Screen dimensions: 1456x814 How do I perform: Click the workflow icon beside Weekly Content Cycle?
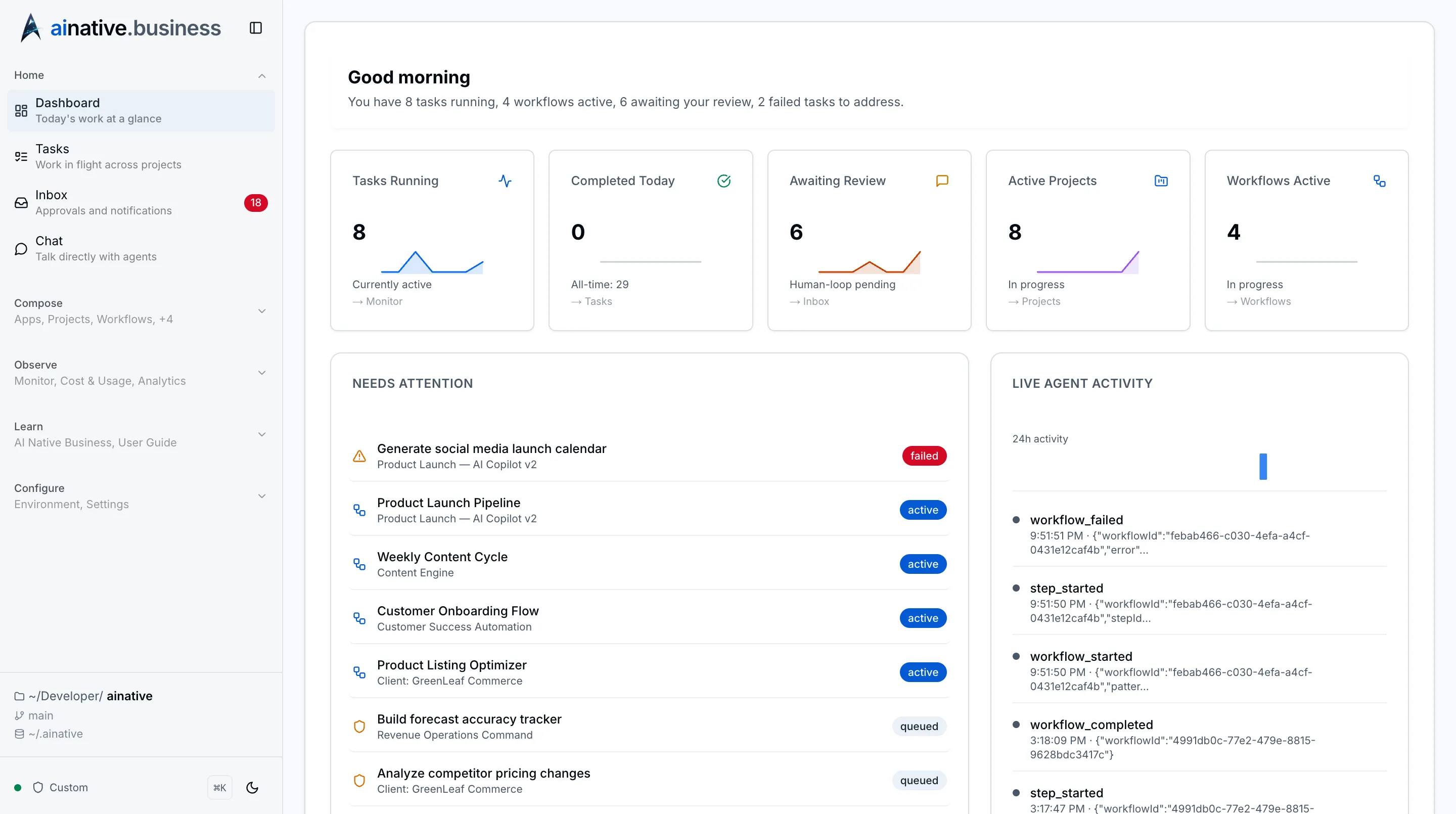click(x=359, y=564)
